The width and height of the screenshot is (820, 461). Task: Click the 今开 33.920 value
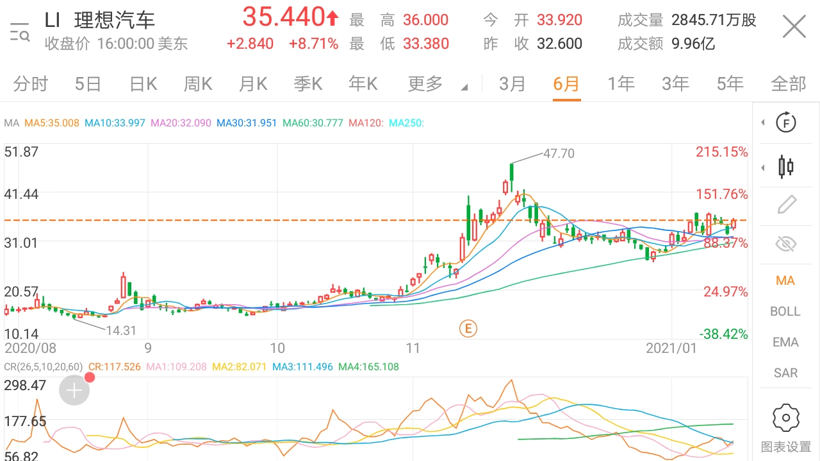coord(560,20)
